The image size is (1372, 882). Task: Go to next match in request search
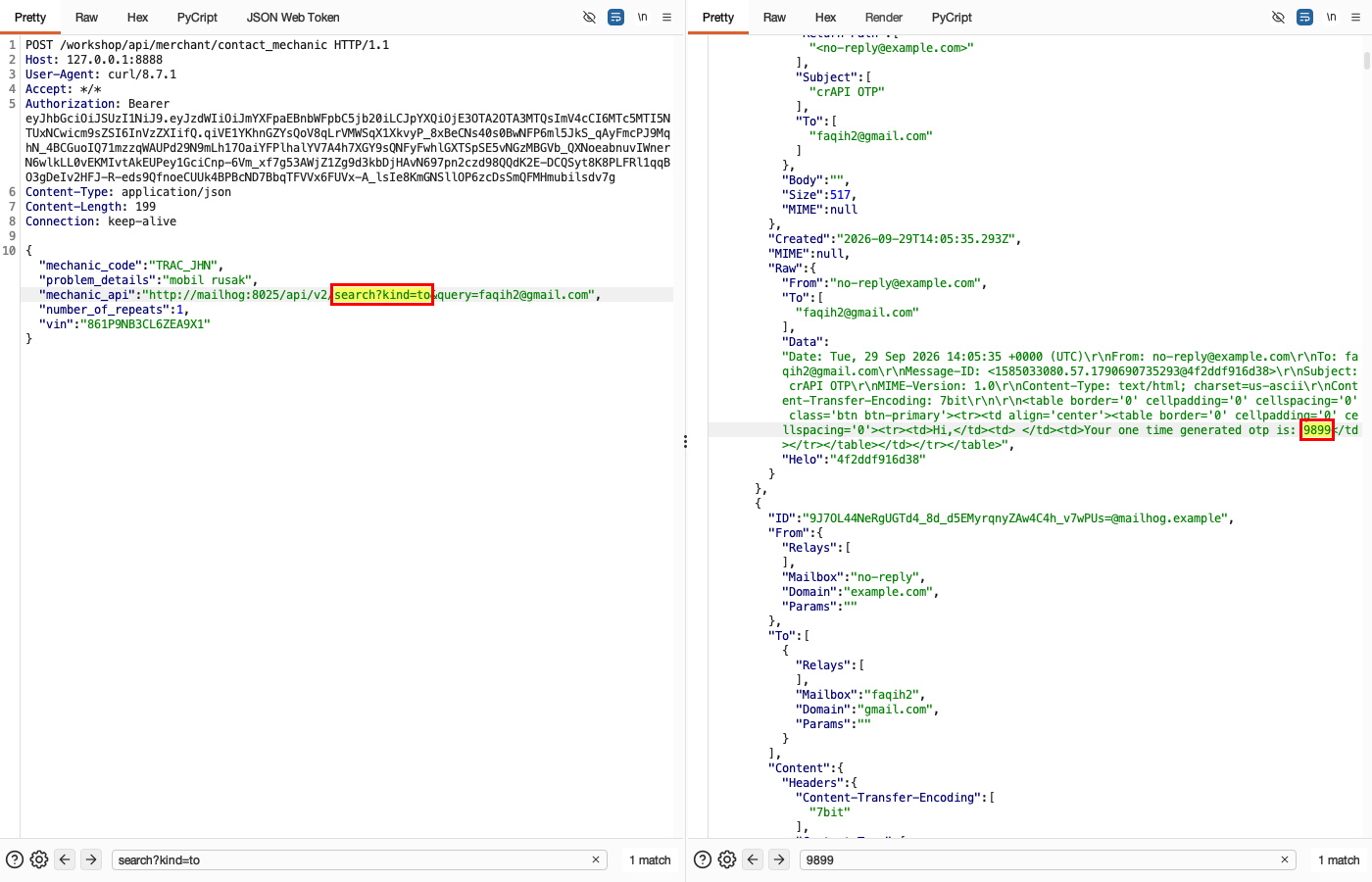(91, 859)
